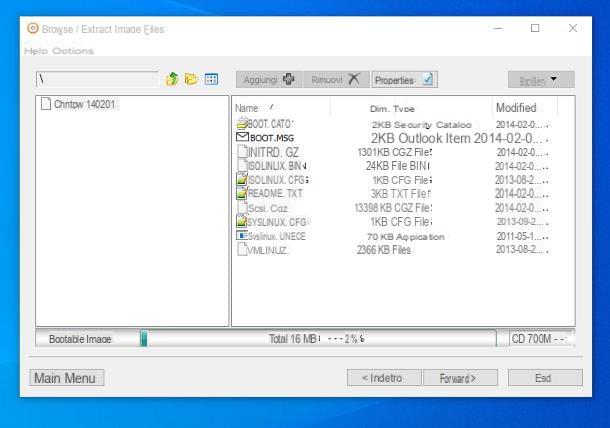Click Bootable Image status label

pos(80,339)
